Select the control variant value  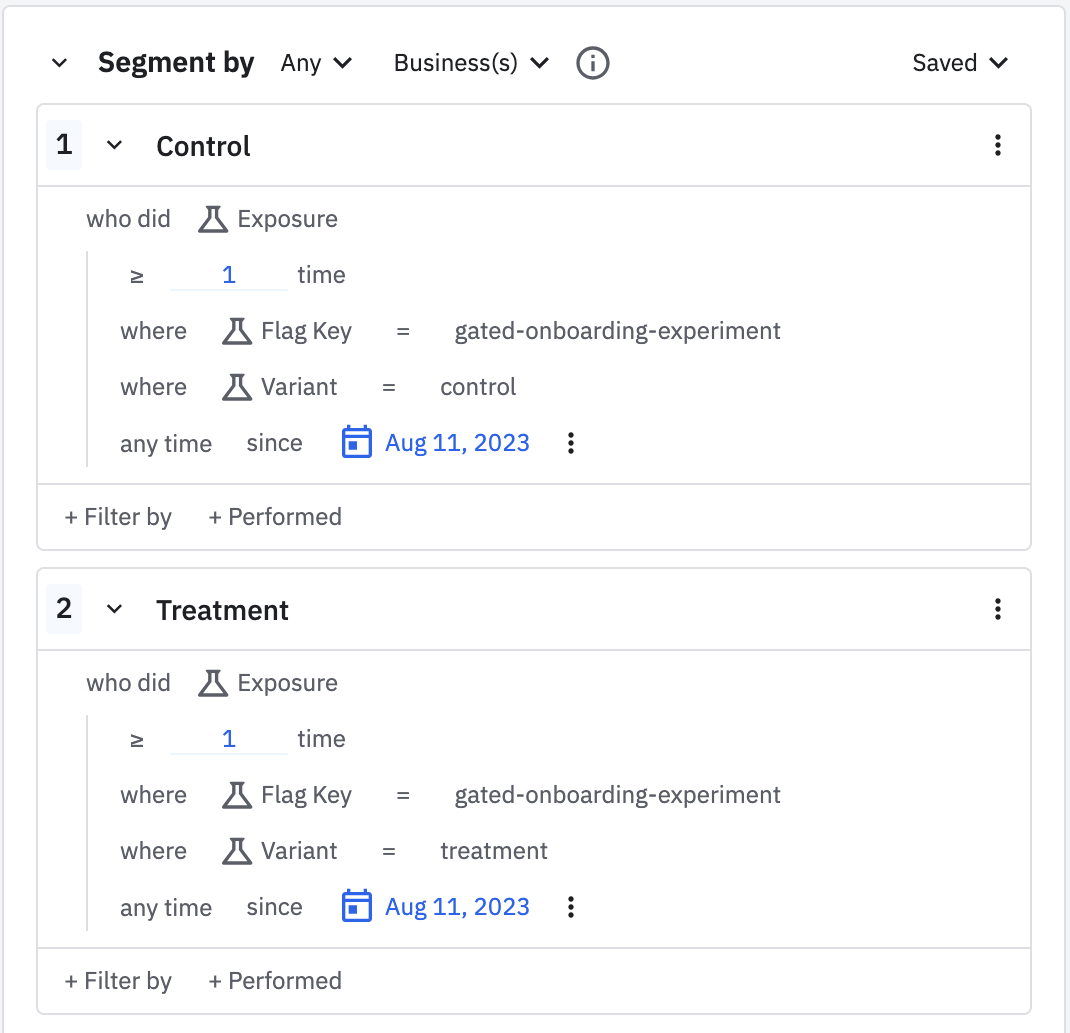(478, 387)
